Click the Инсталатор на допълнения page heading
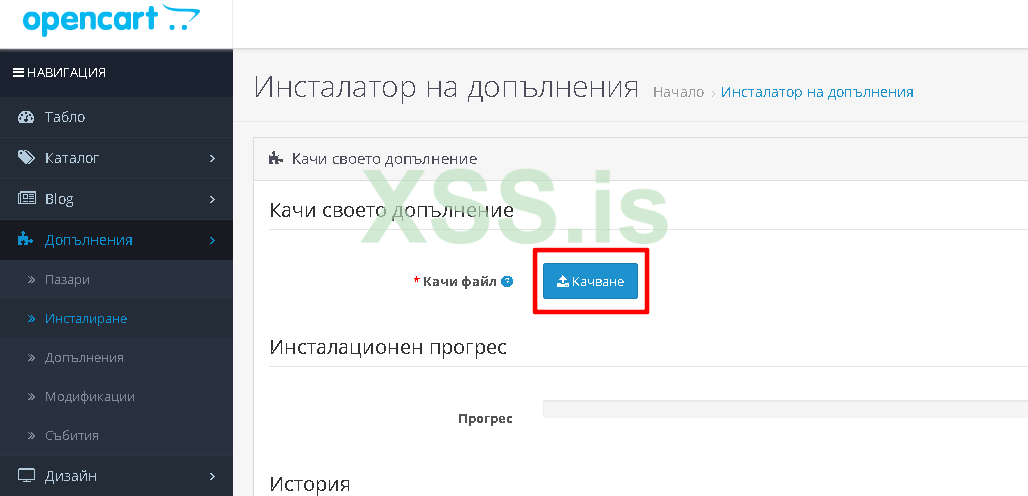Image resolution: width=1028 pixels, height=496 pixels. click(446, 87)
